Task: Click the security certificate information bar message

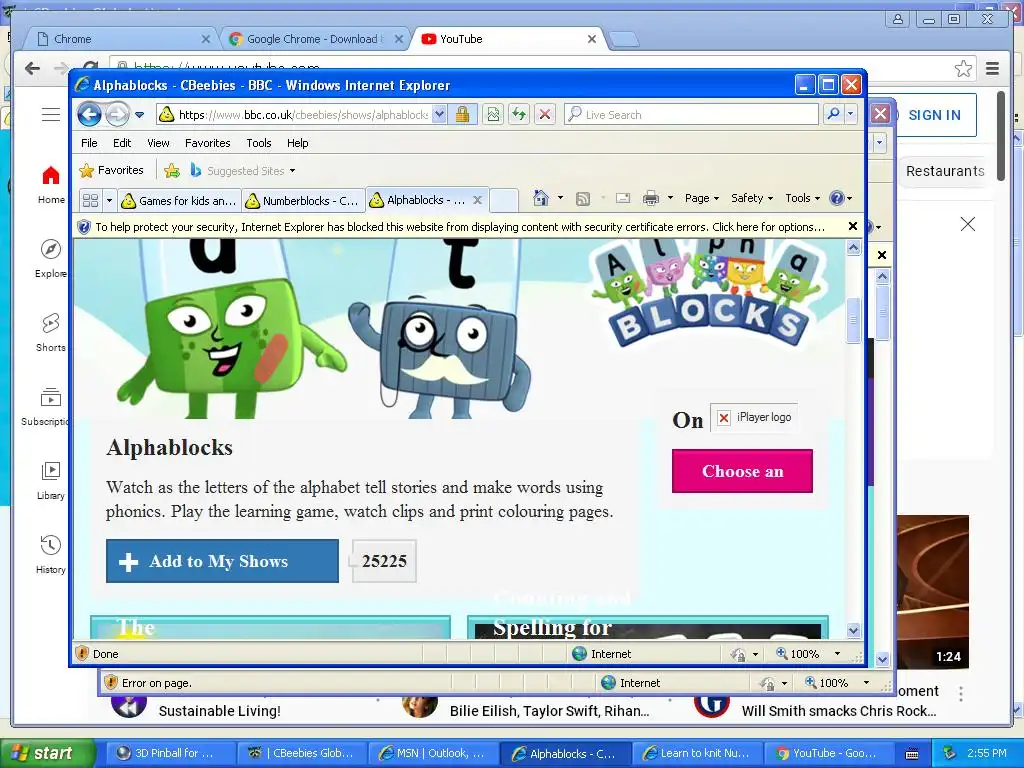Action: [460, 227]
